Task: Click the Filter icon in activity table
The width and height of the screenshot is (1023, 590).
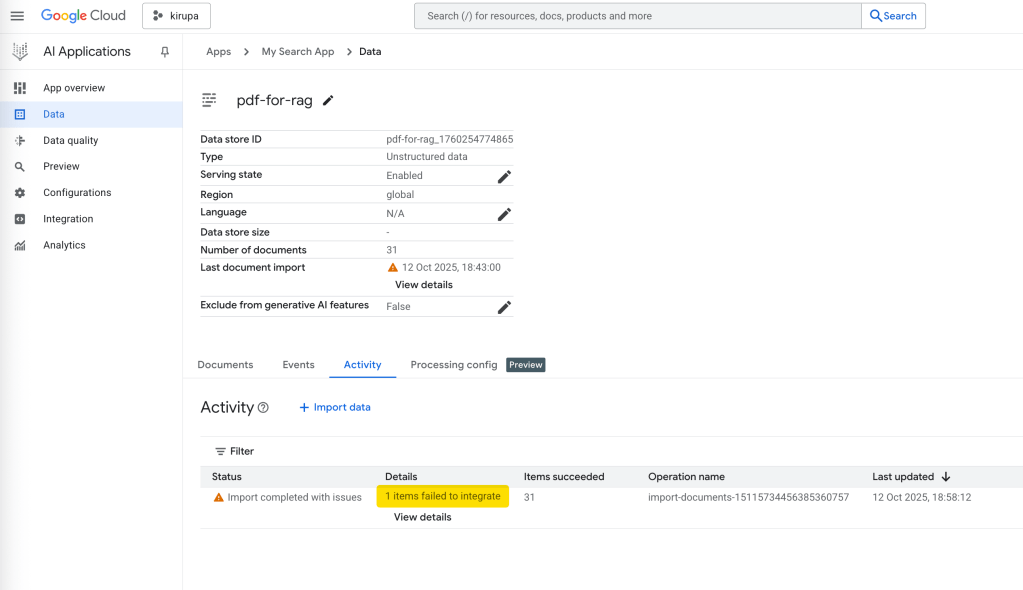Action: [x=221, y=452]
